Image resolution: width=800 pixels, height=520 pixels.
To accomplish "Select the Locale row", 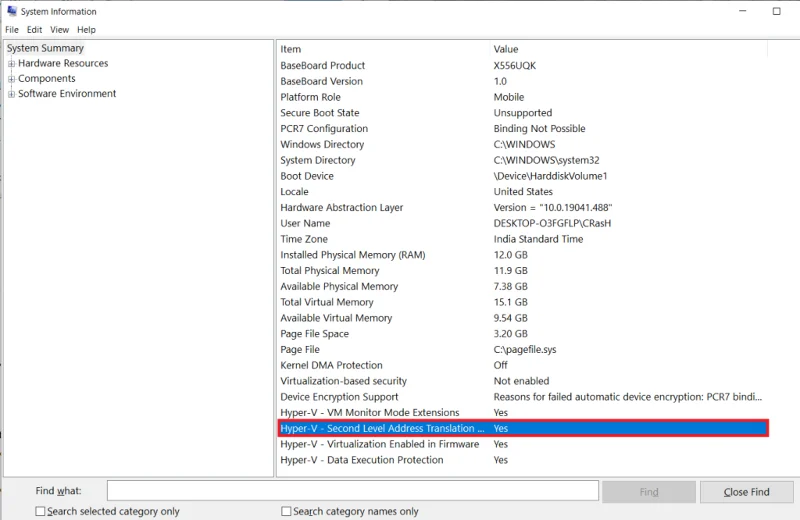I will [x=523, y=192].
